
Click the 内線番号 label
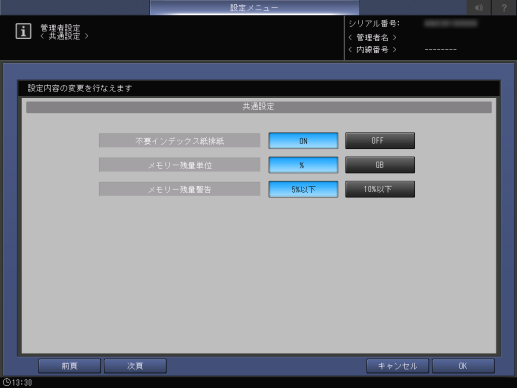point(372,50)
